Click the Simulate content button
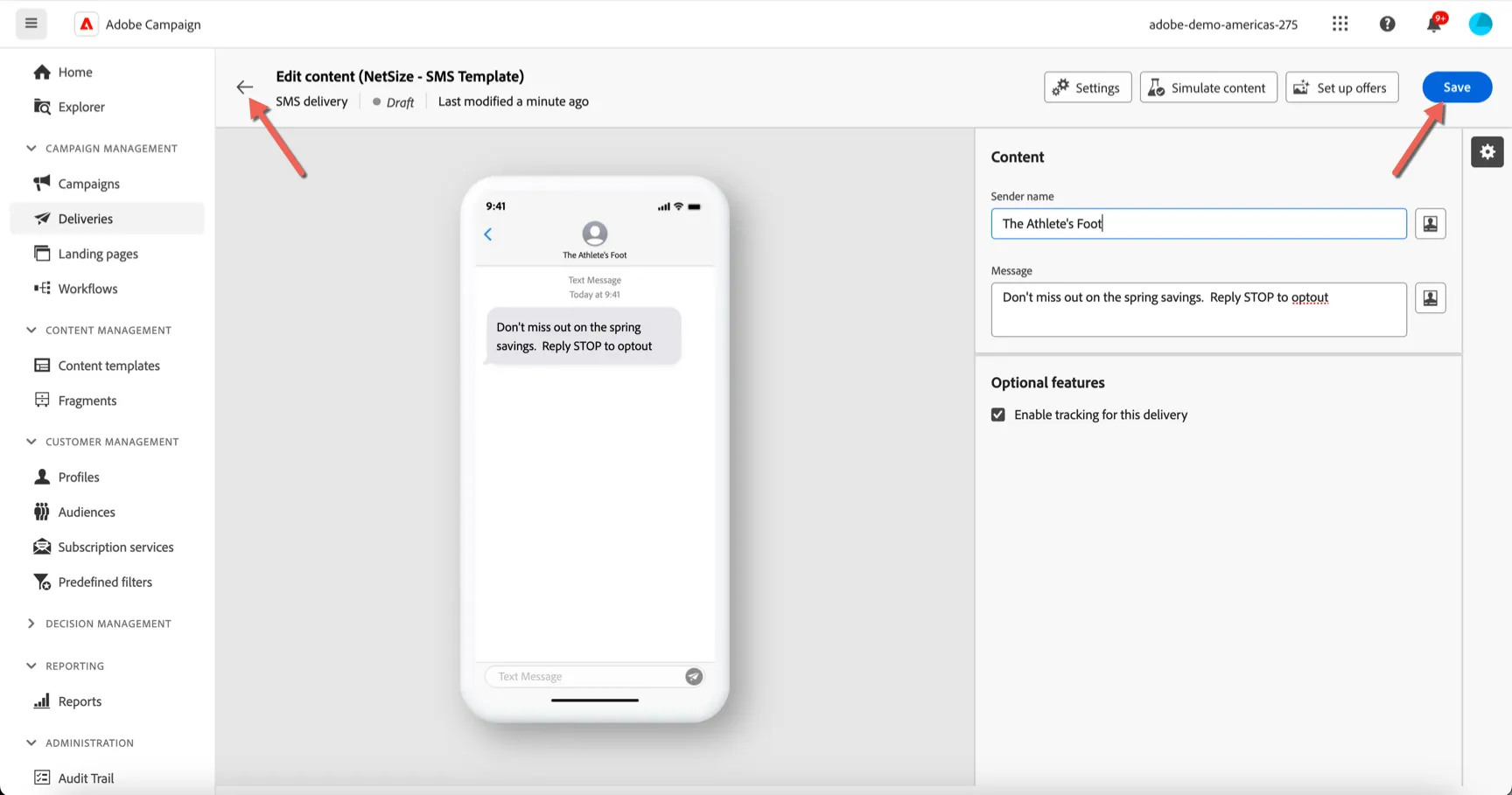 click(1208, 87)
